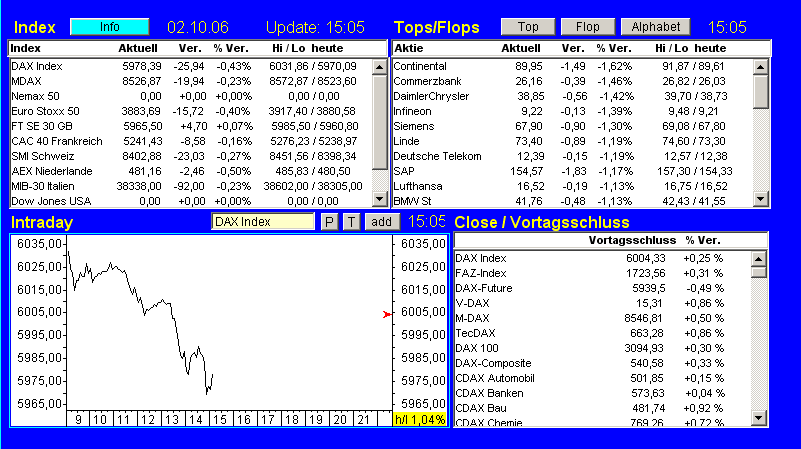This screenshot has height=449, width=801.
Task: Select the AEX Niederlande row
Action: click(x=191, y=171)
